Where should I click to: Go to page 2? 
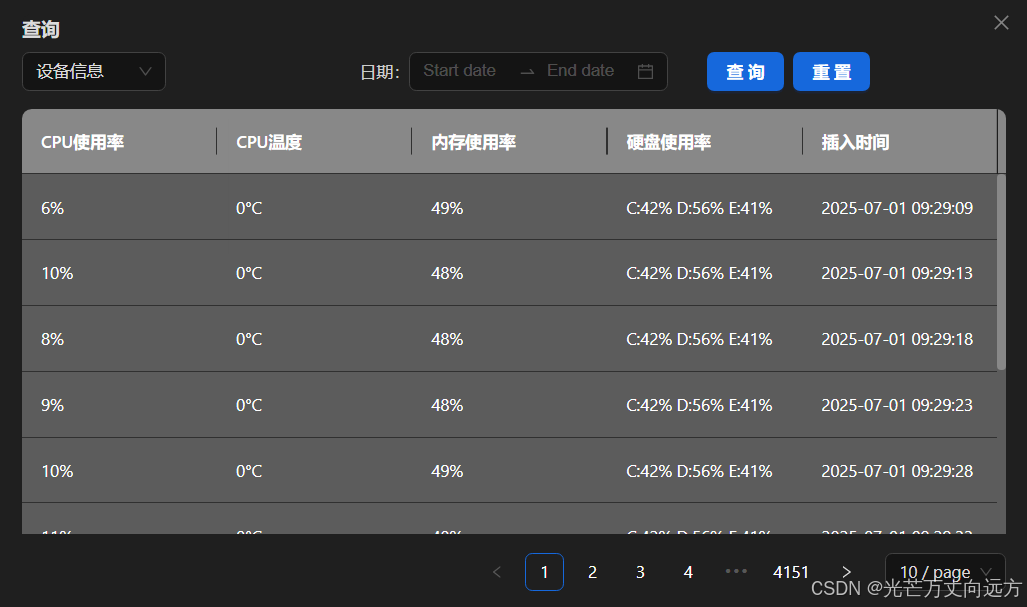coord(592,572)
